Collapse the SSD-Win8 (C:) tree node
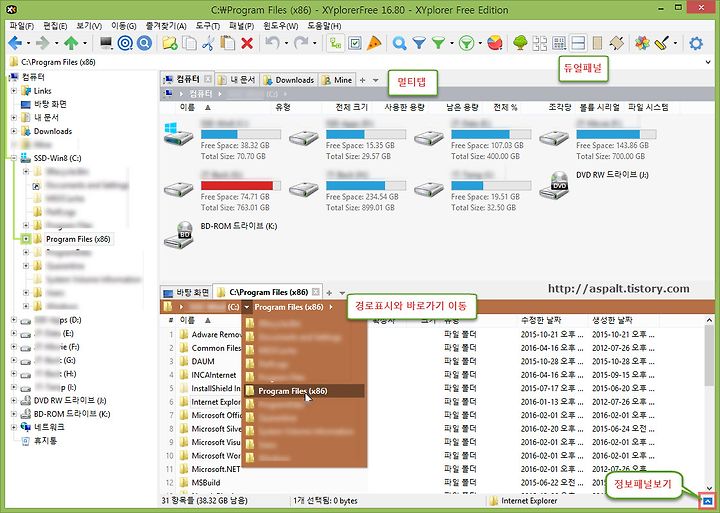The image size is (720, 513). point(14,158)
